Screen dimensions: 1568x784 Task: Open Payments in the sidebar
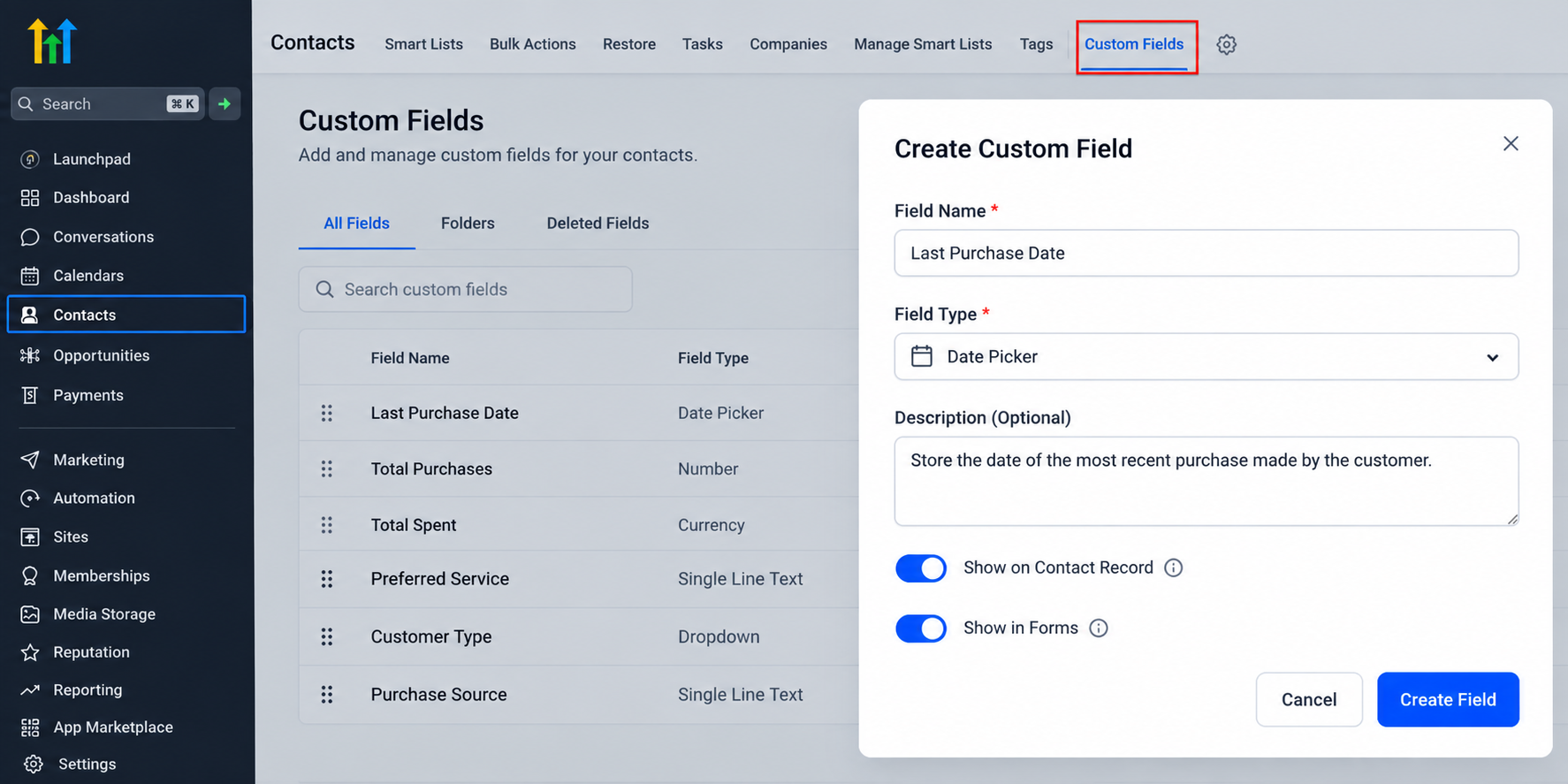click(x=88, y=395)
